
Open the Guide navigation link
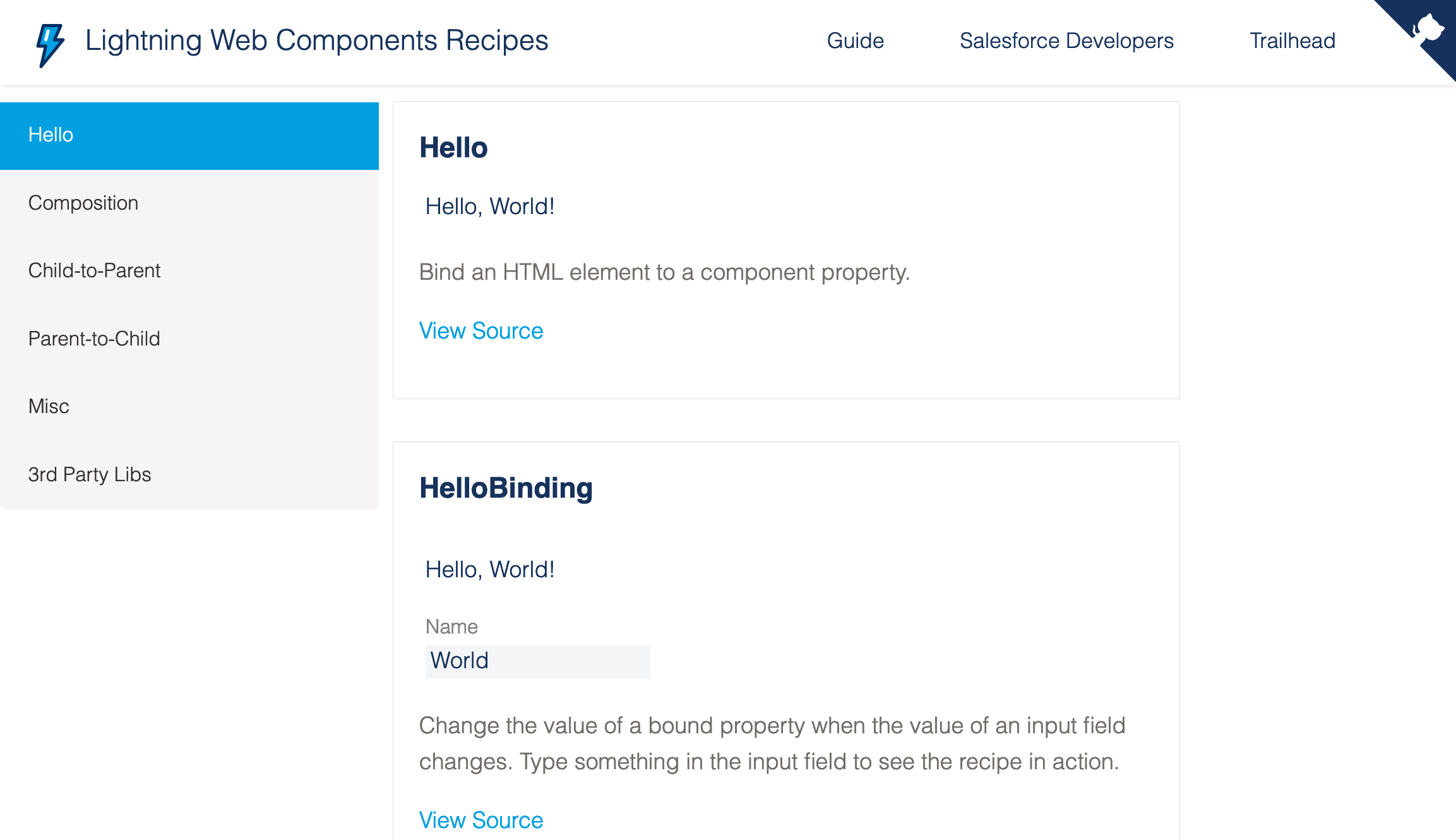pyautogui.click(x=856, y=40)
